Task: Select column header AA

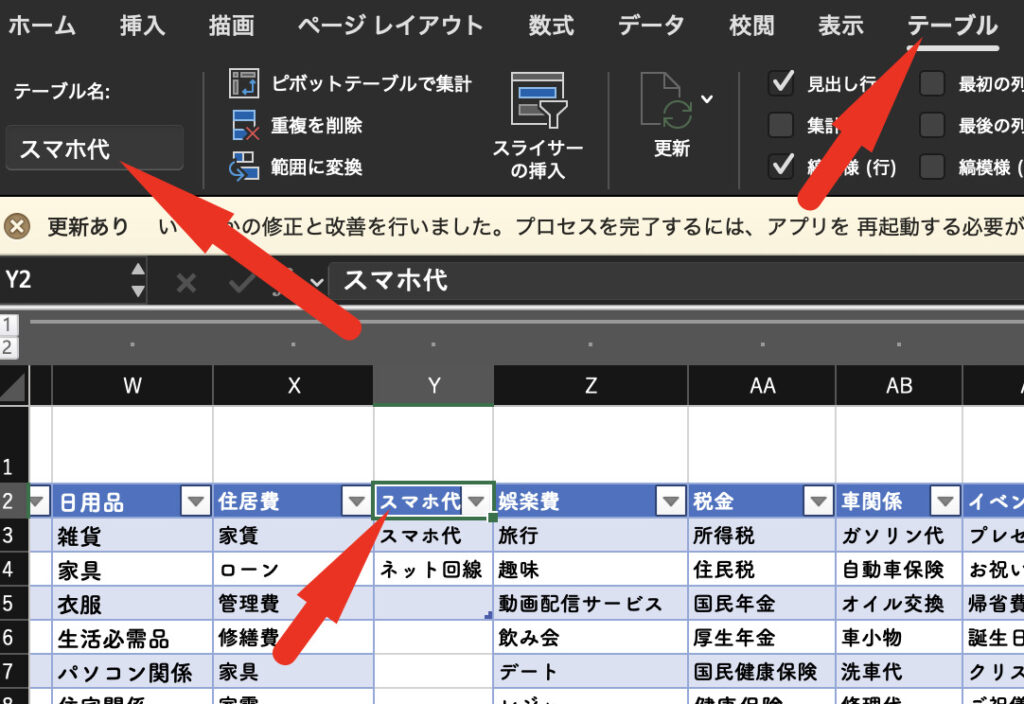Action: click(762, 385)
